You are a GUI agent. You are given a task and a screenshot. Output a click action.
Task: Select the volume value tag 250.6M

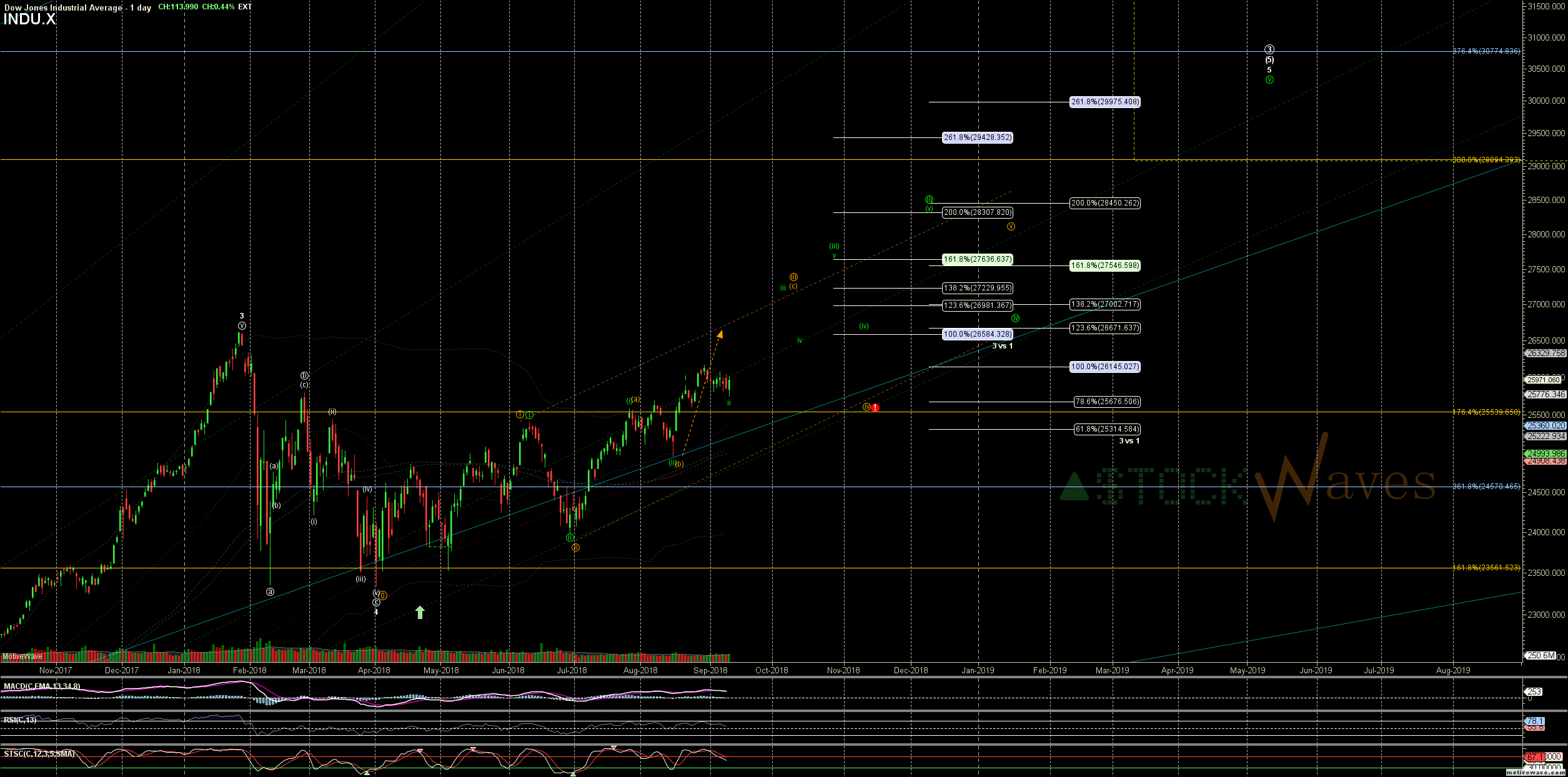tap(1541, 655)
